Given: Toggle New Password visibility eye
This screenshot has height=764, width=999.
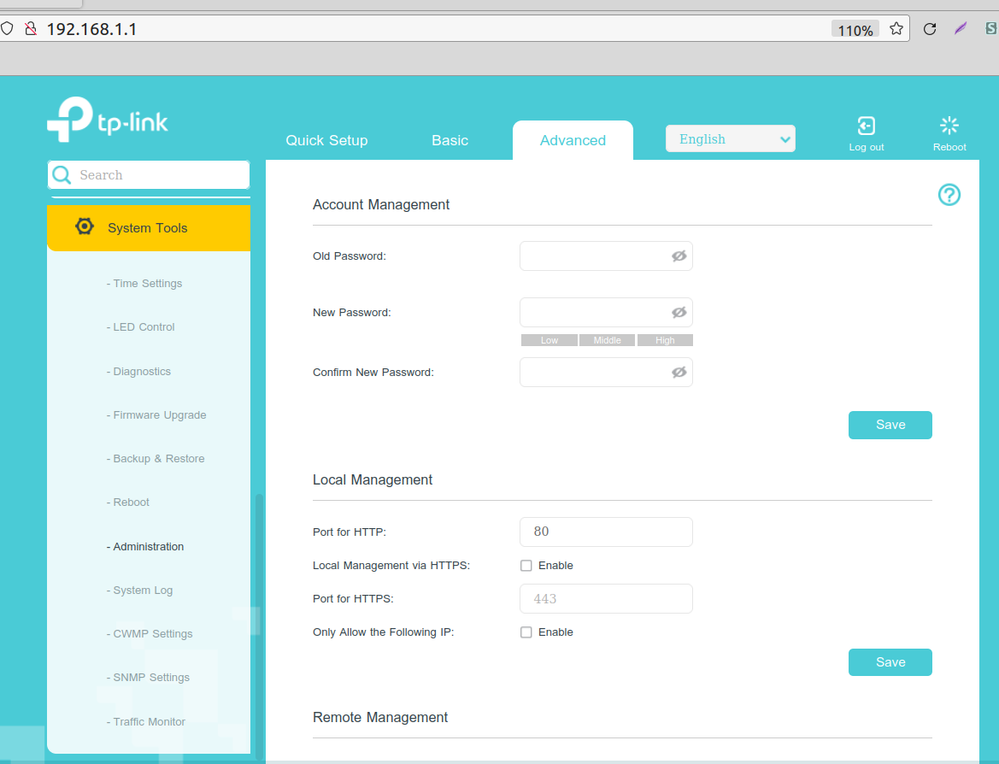Looking at the screenshot, I should (x=679, y=312).
